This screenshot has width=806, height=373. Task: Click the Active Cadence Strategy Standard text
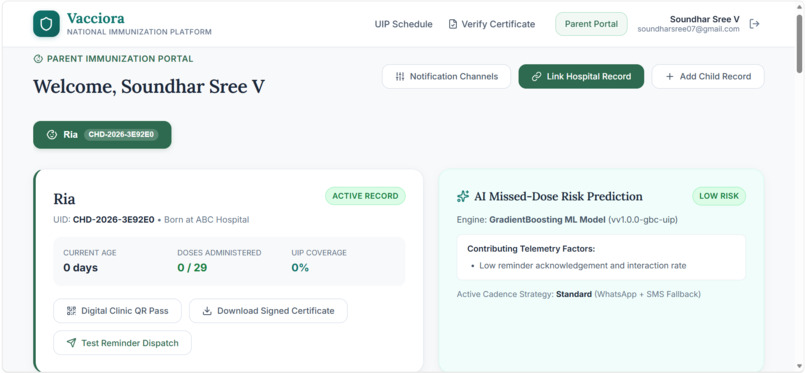pyautogui.click(x=578, y=294)
